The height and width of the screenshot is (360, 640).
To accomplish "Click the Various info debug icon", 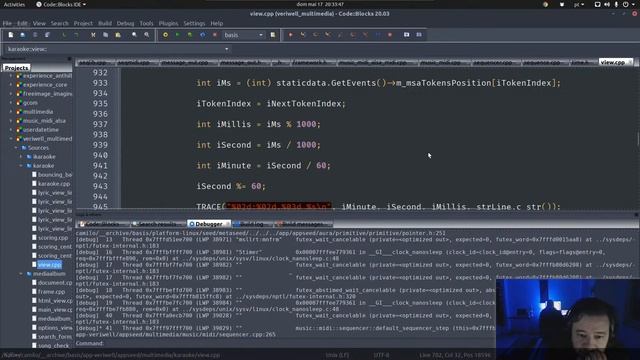I will [419, 35].
